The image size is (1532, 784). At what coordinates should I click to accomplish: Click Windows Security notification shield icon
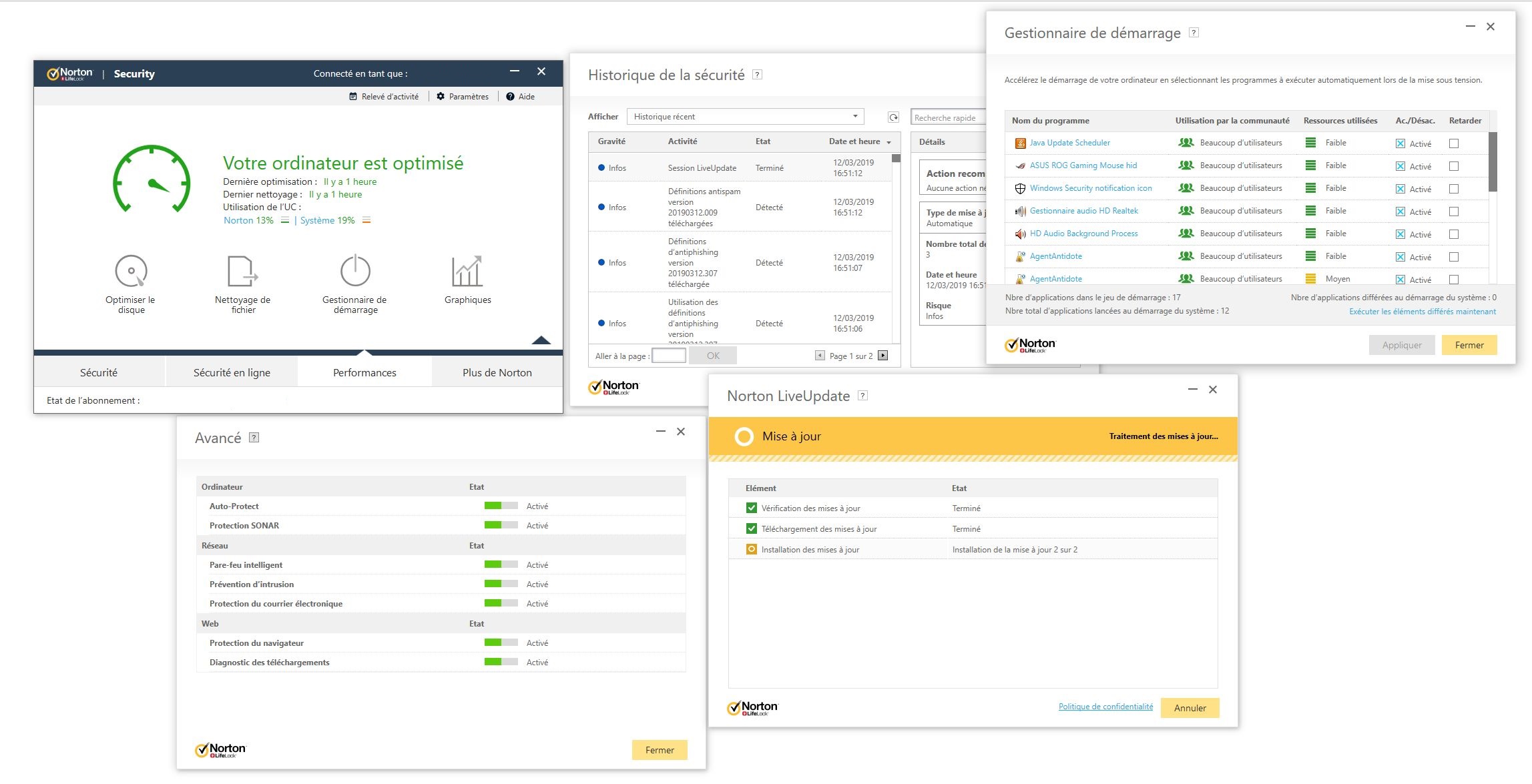tap(1020, 188)
